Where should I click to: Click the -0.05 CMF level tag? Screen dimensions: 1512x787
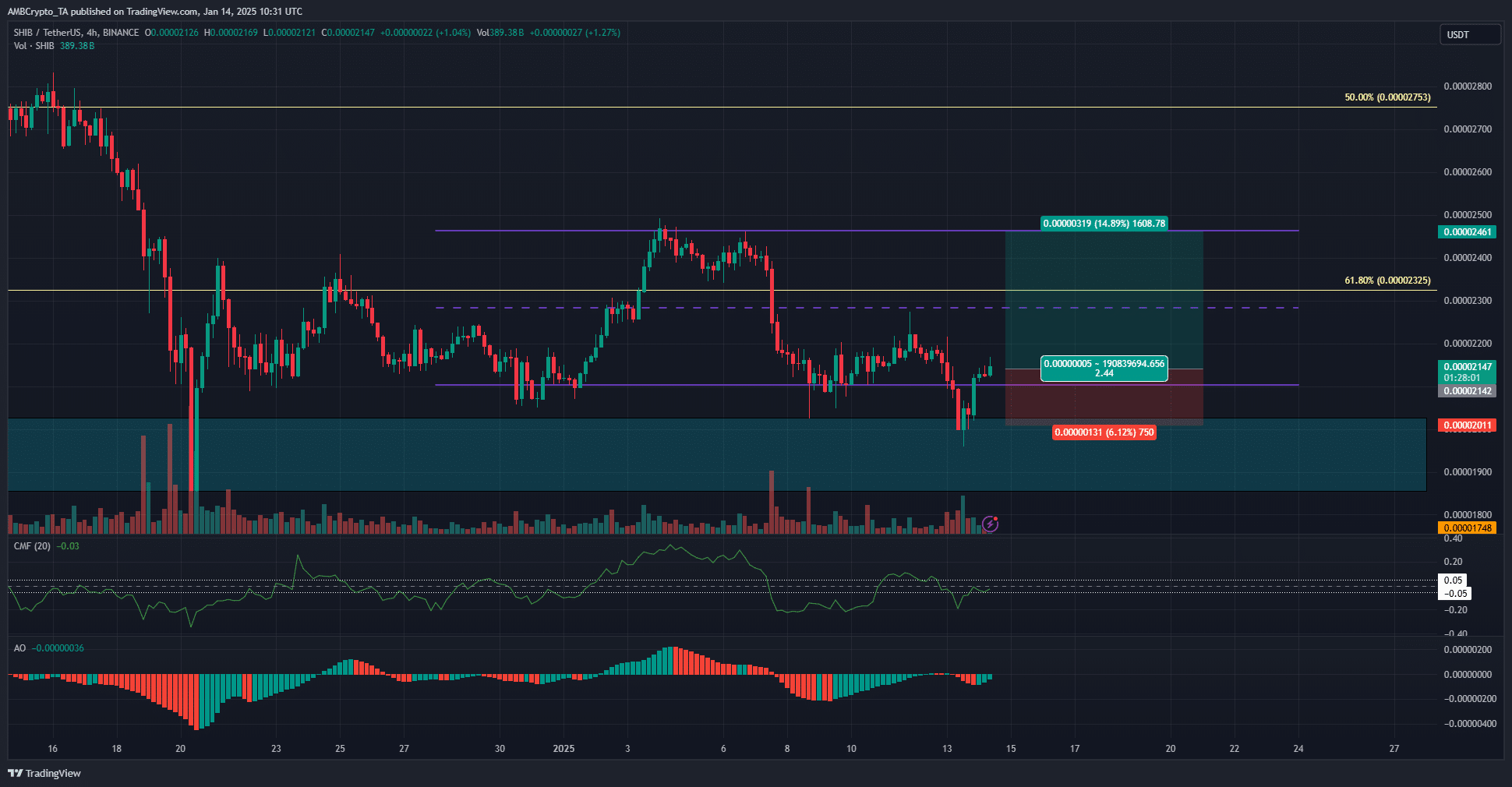click(x=1455, y=594)
